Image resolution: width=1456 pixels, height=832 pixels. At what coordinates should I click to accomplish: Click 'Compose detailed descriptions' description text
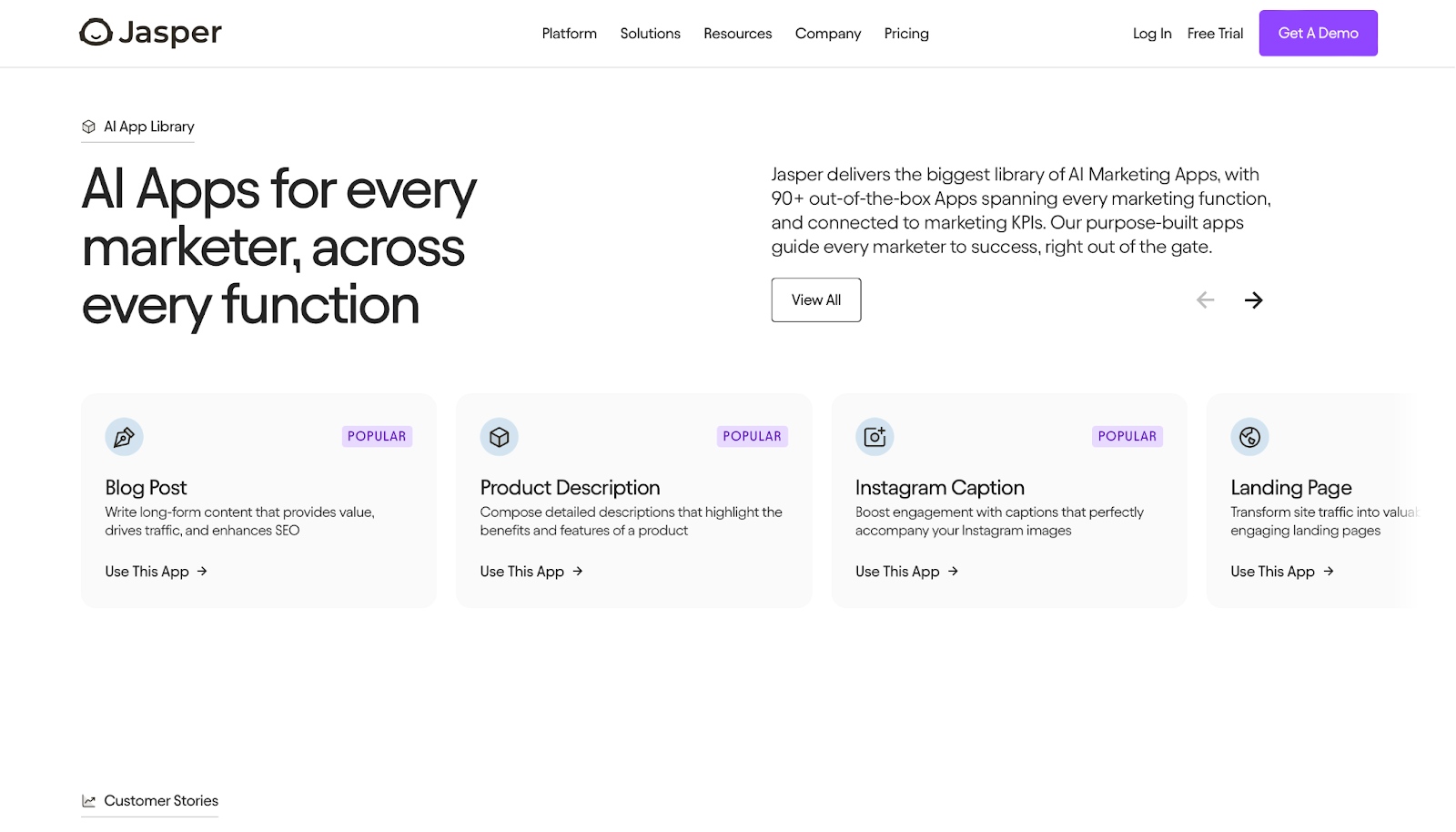click(x=631, y=522)
